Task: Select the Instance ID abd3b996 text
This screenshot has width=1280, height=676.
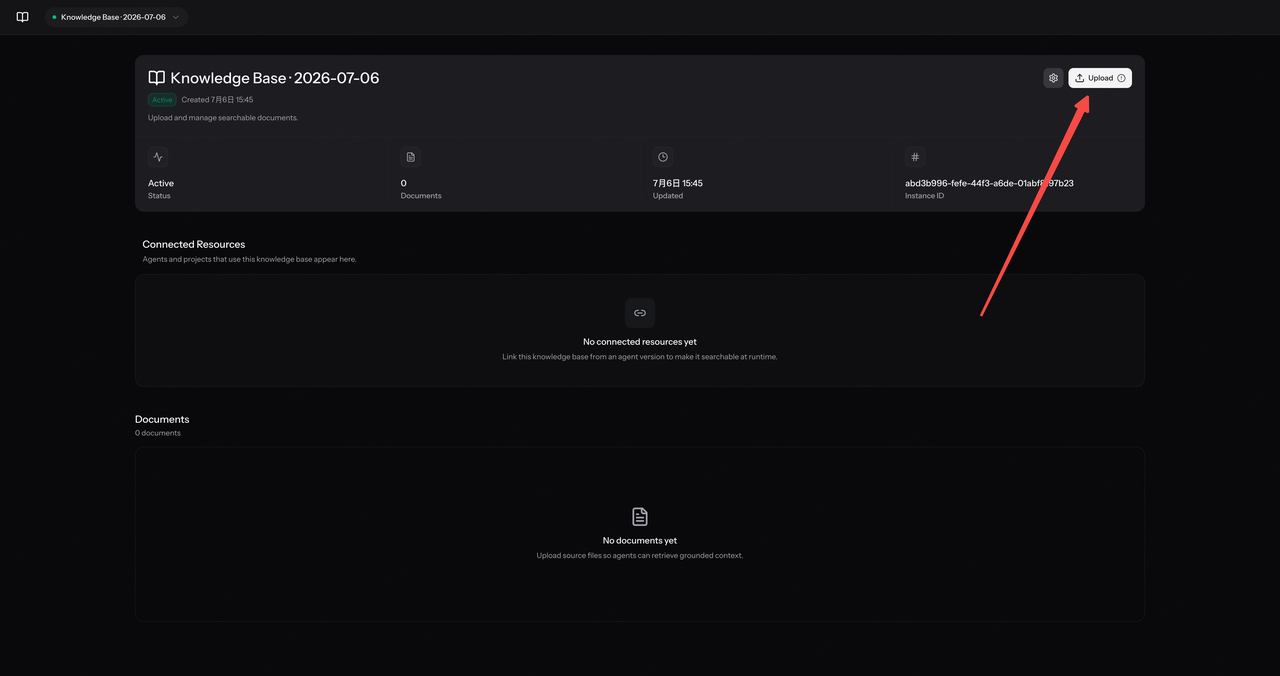Action: pyautogui.click(x=989, y=183)
